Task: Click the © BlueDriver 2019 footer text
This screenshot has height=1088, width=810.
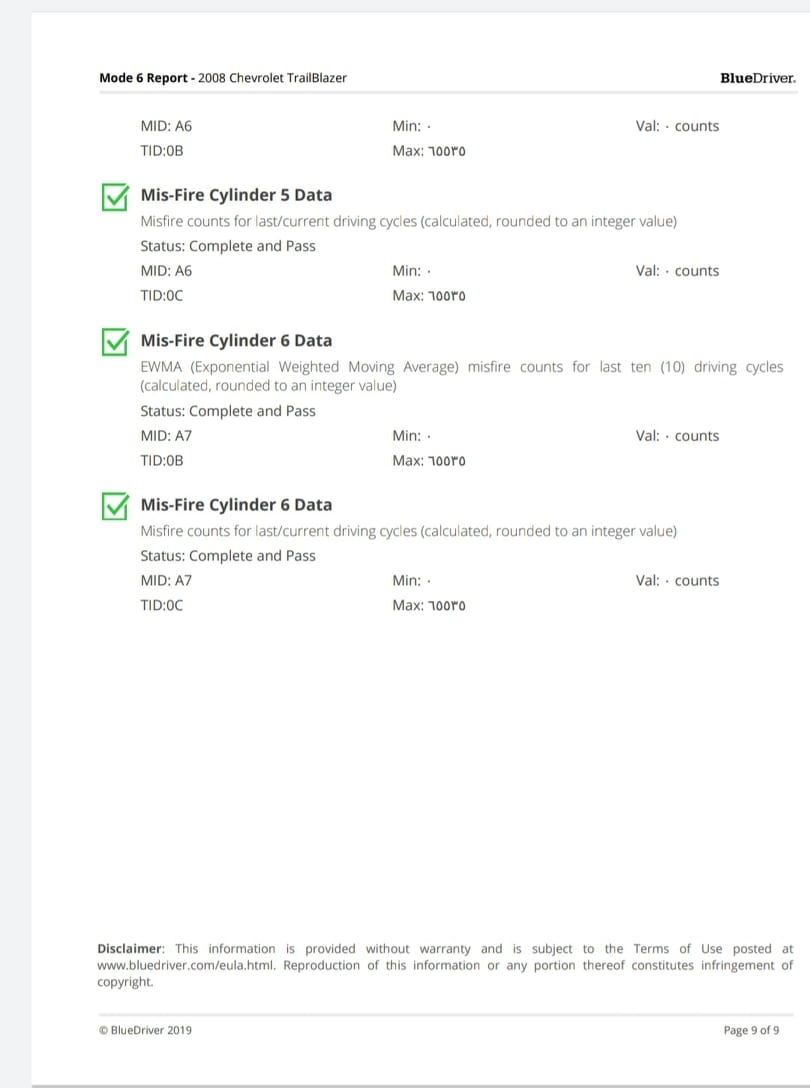Action: point(145,1030)
